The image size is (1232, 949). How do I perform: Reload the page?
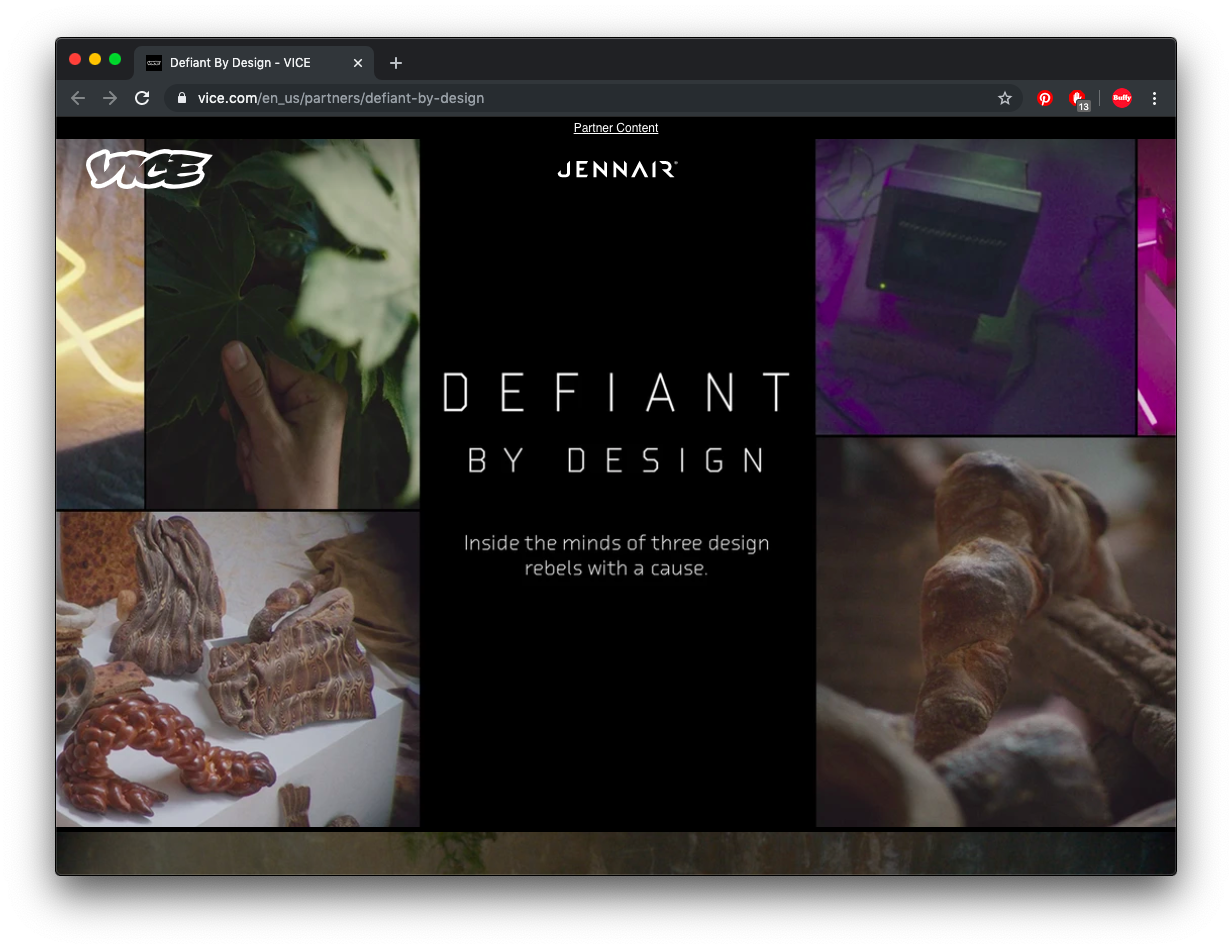pos(142,98)
